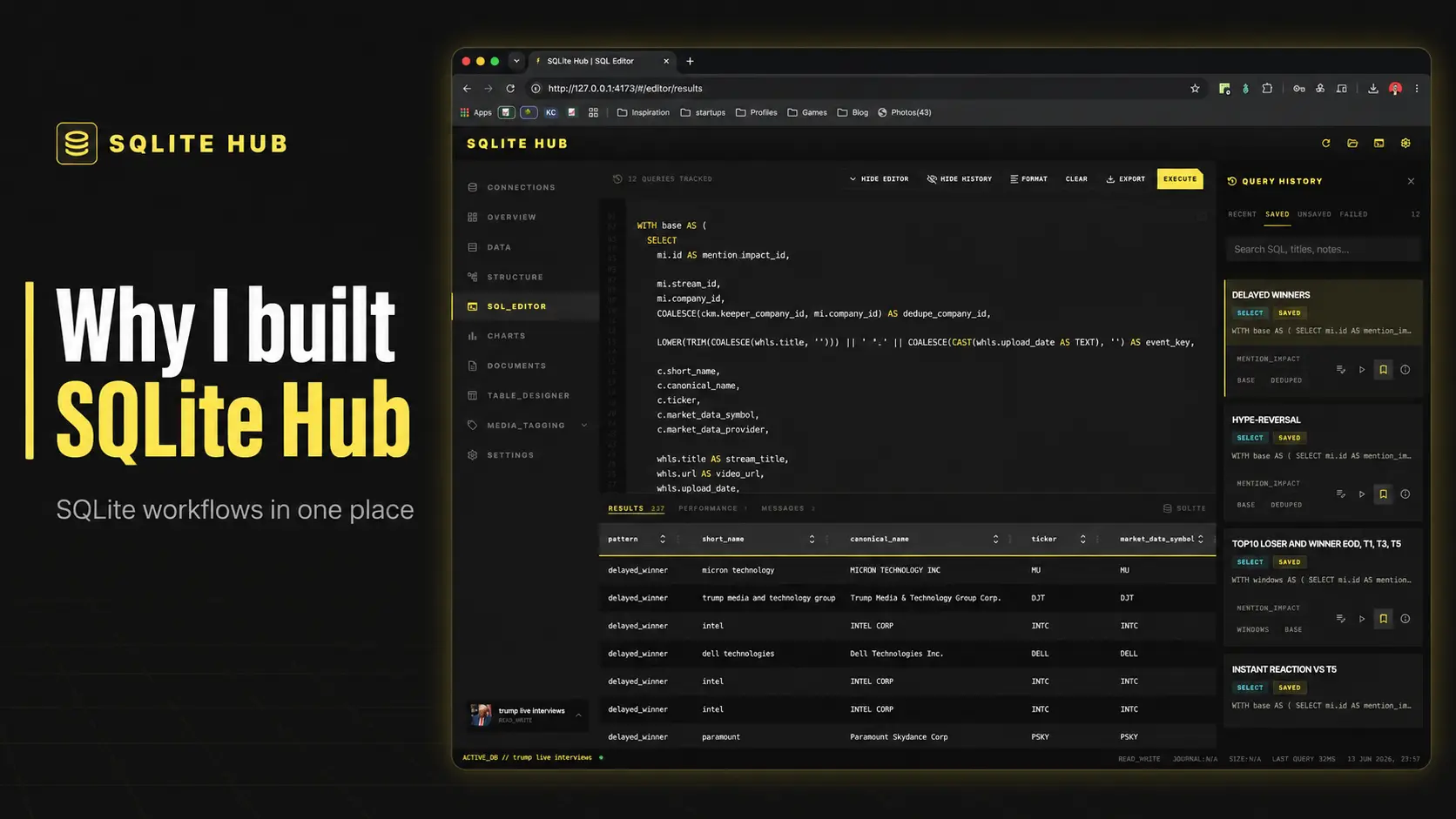Open browser downloads icon
Viewport: 1456px width, 819px height.
pos(1372,89)
